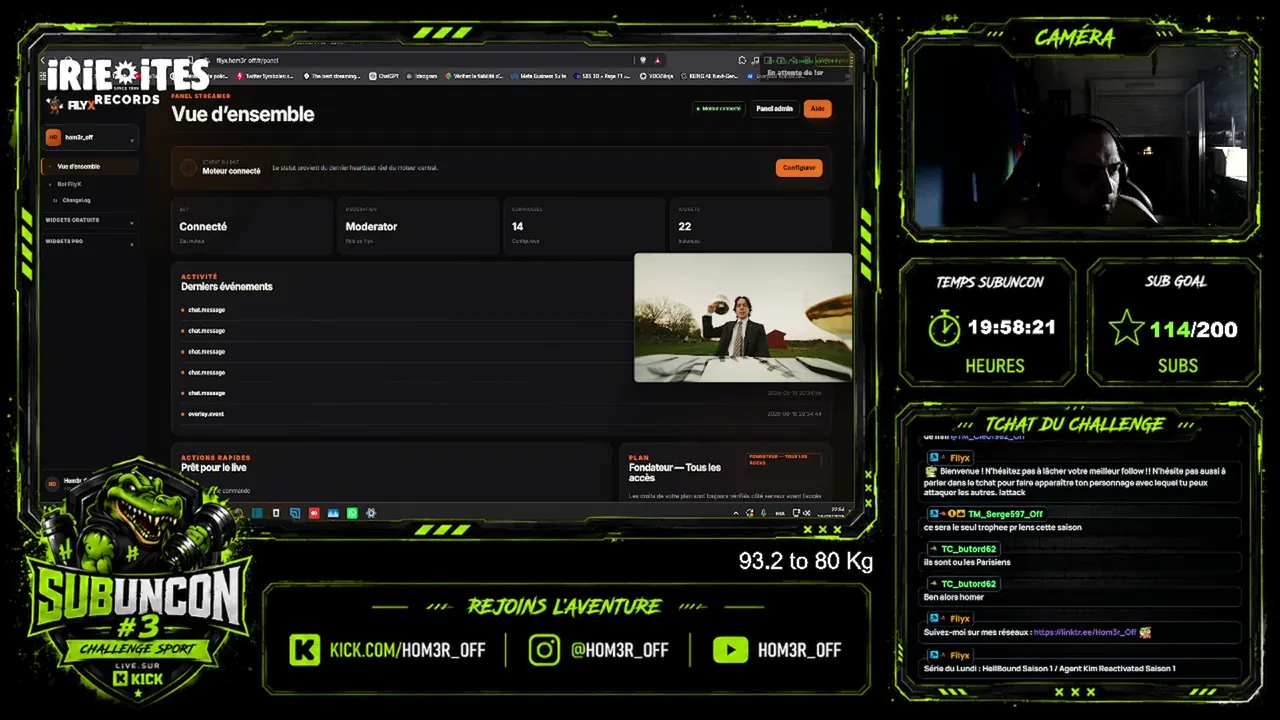Show hidden system tray icons
The width and height of the screenshot is (1280, 720).
[x=738, y=513]
